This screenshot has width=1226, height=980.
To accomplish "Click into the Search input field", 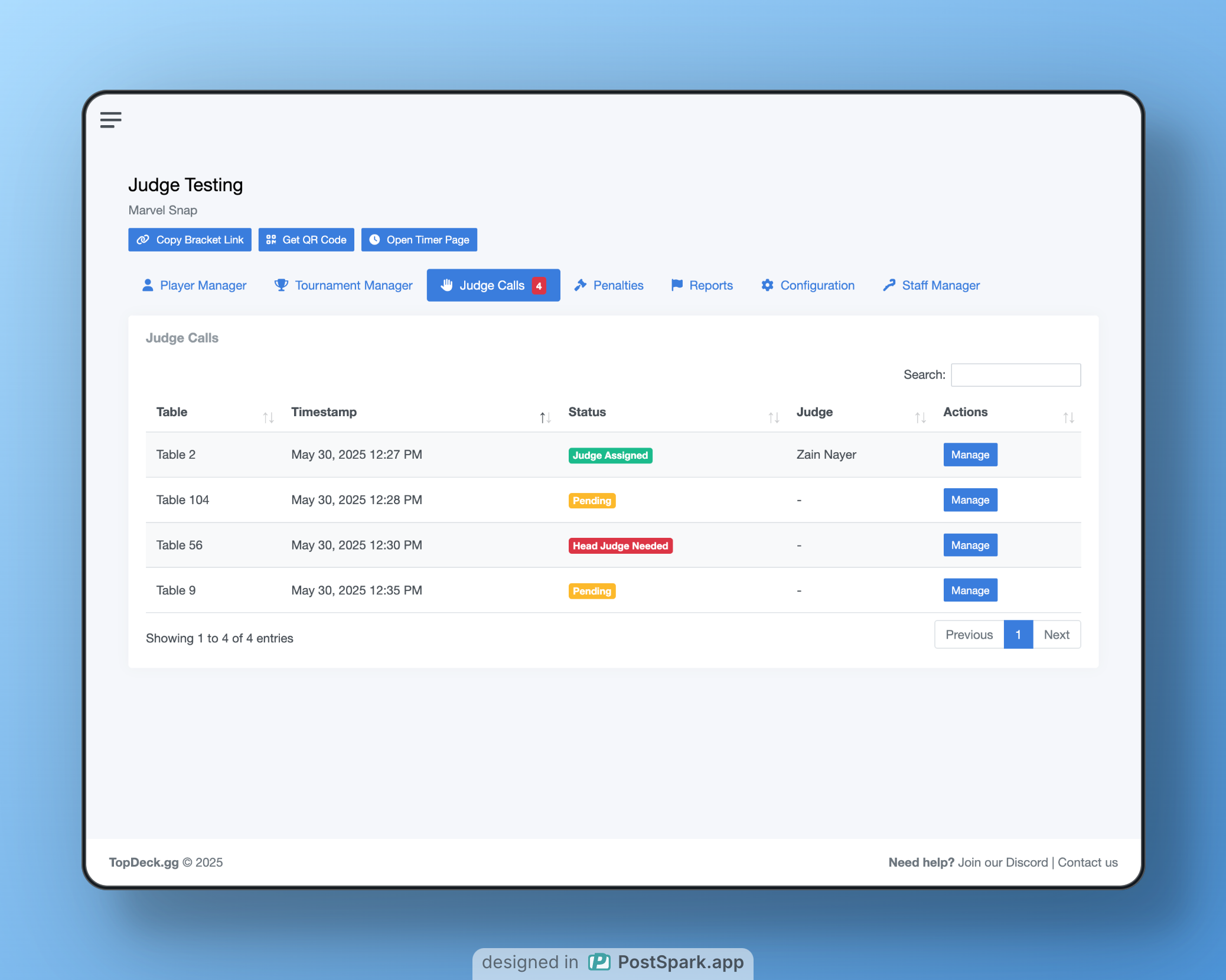I will (x=1015, y=375).
